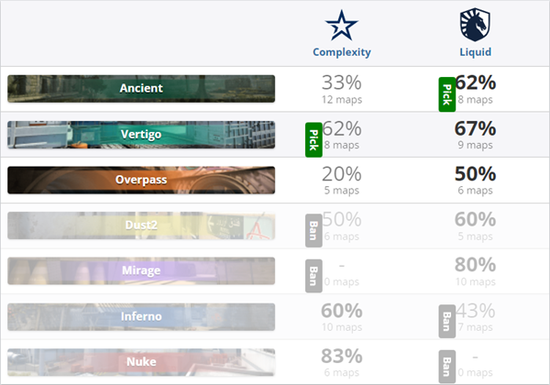
Task: Select the Vertigo map banner
Action: tap(141, 135)
